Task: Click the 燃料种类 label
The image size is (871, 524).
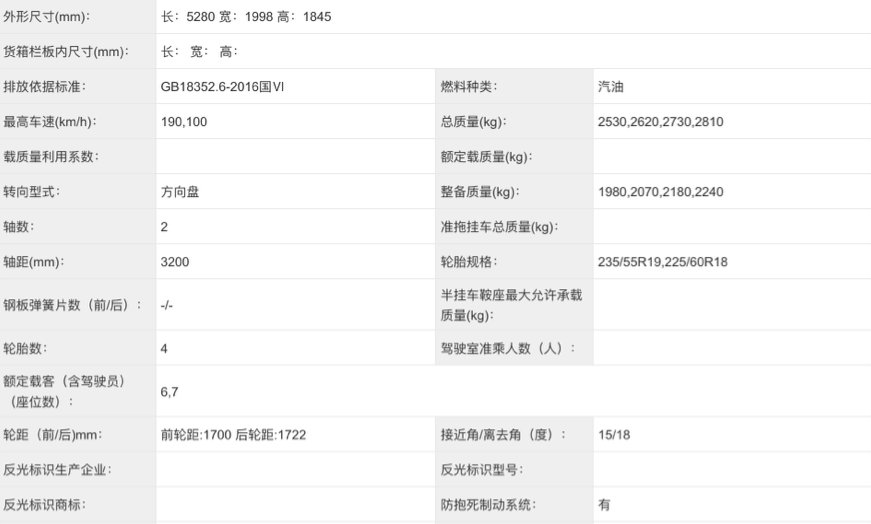Action: click(469, 87)
